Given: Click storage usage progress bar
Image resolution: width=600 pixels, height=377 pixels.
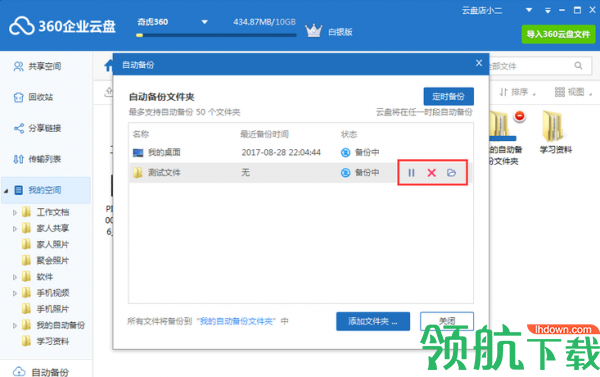Looking at the screenshot, I should tap(216, 35).
